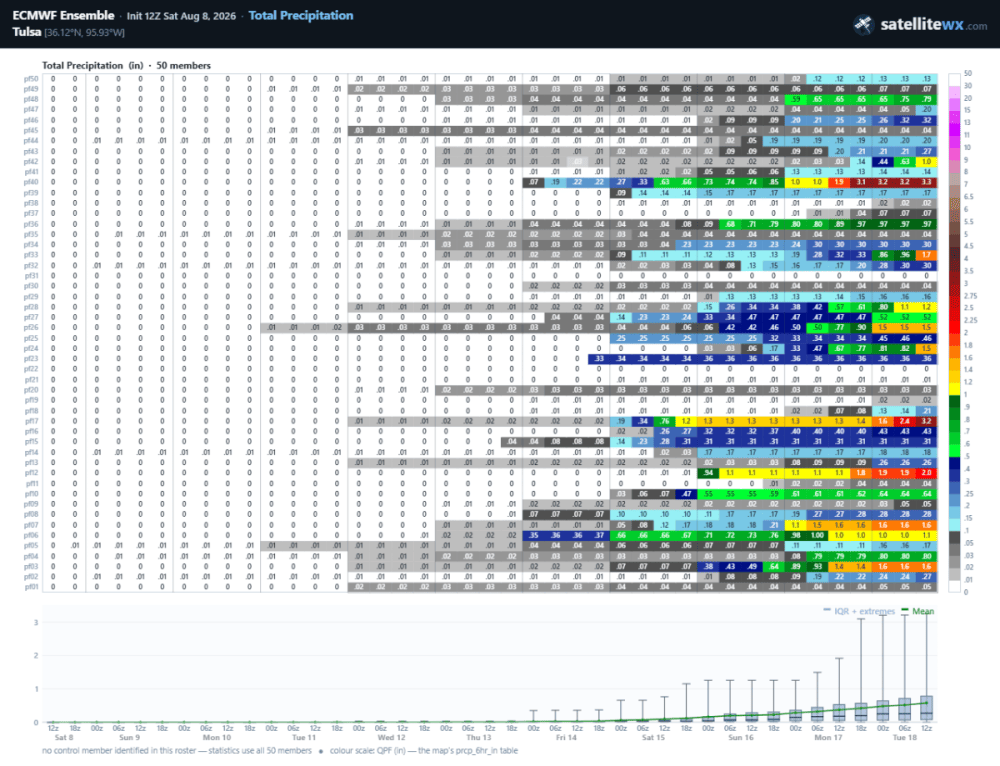Screen dimensions: 1000x766
Task: Toggle the Mean legend entry
Action: pos(917,611)
